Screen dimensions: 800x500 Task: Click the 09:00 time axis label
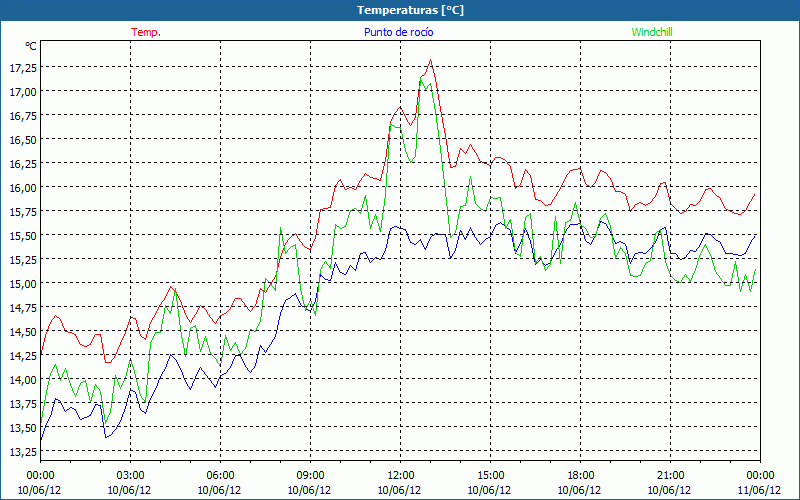(311, 476)
